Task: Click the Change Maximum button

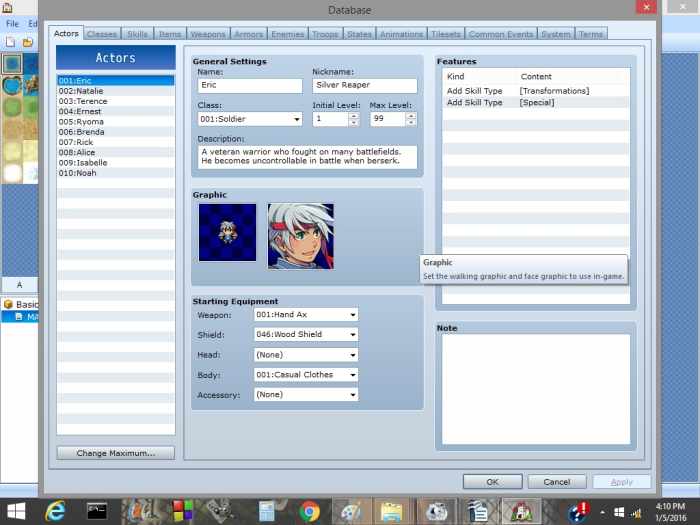Action: pyautogui.click(x=115, y=453)
